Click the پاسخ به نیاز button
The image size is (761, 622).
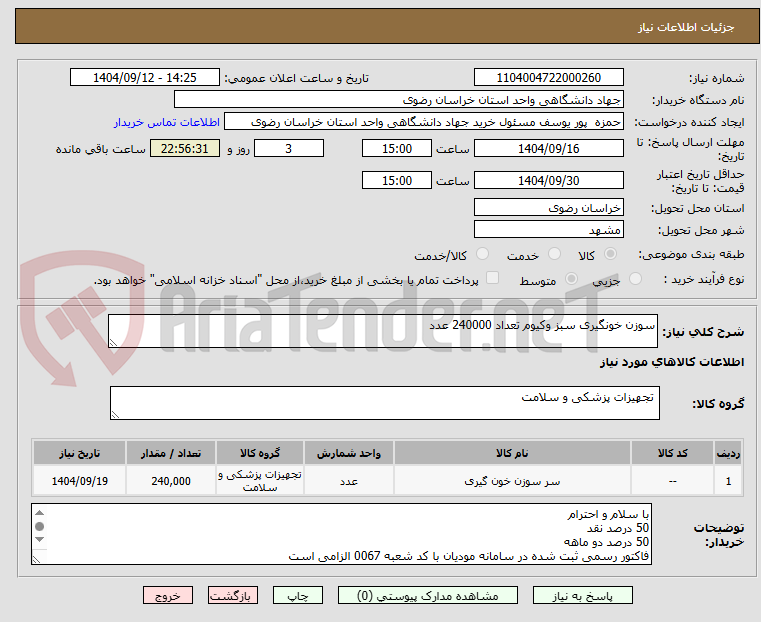[x=582, y=595]
